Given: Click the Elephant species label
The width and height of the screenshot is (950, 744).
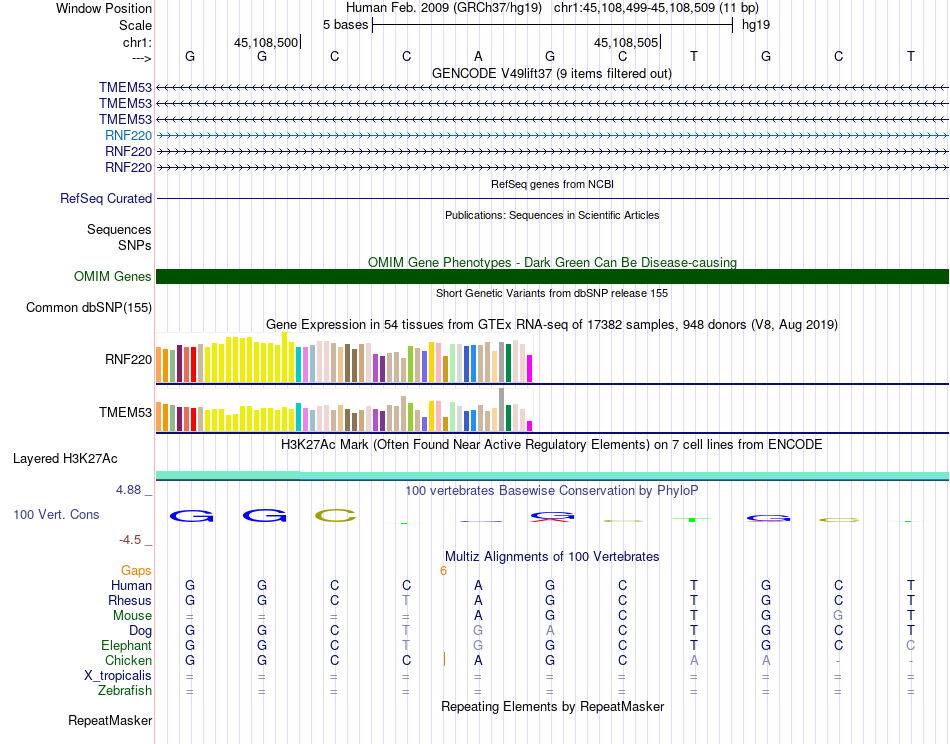Looking at the screenshot, I should click(126, 646).
